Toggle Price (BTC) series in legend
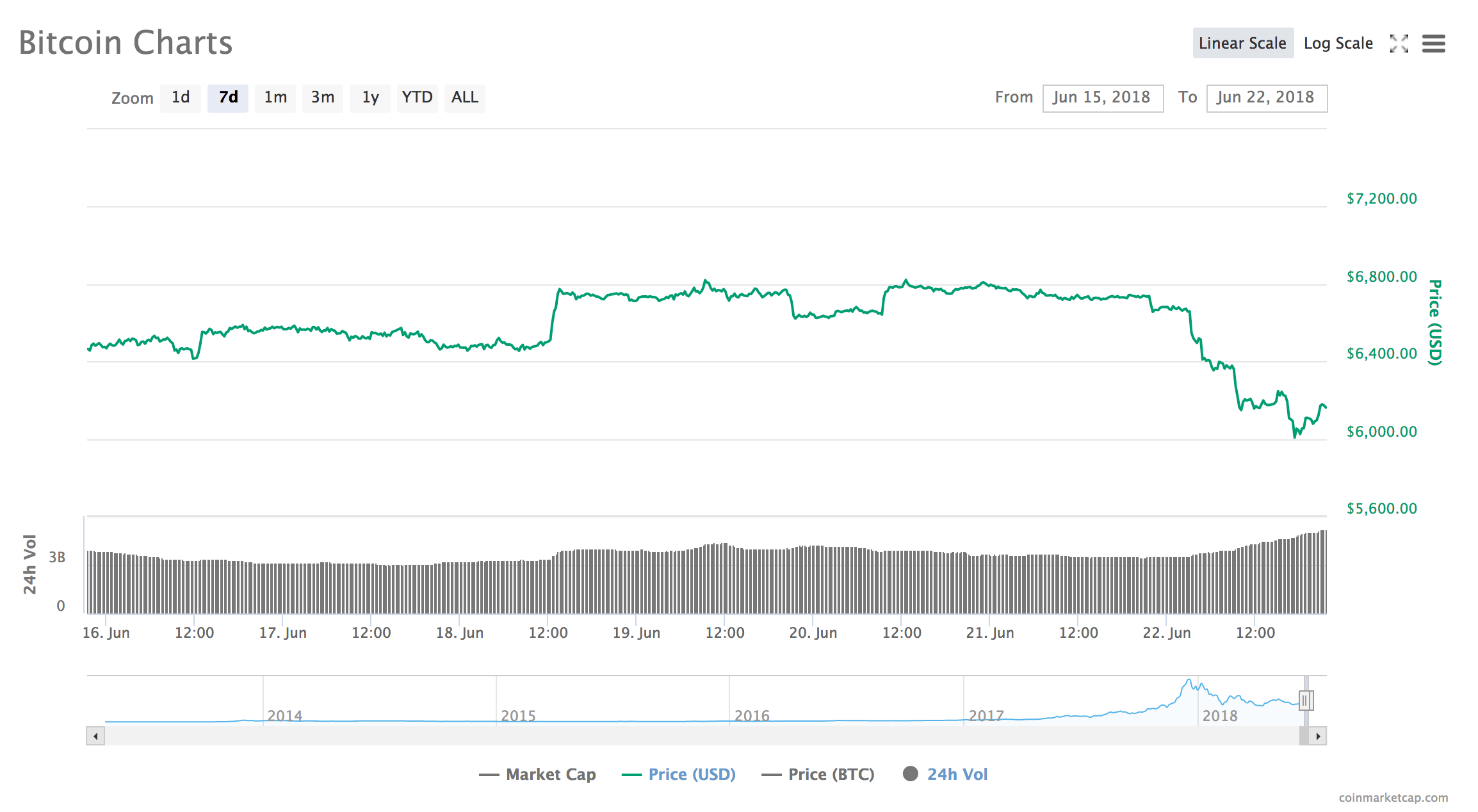The width and height of the screenshot is (1478, 812). point(818,774)
